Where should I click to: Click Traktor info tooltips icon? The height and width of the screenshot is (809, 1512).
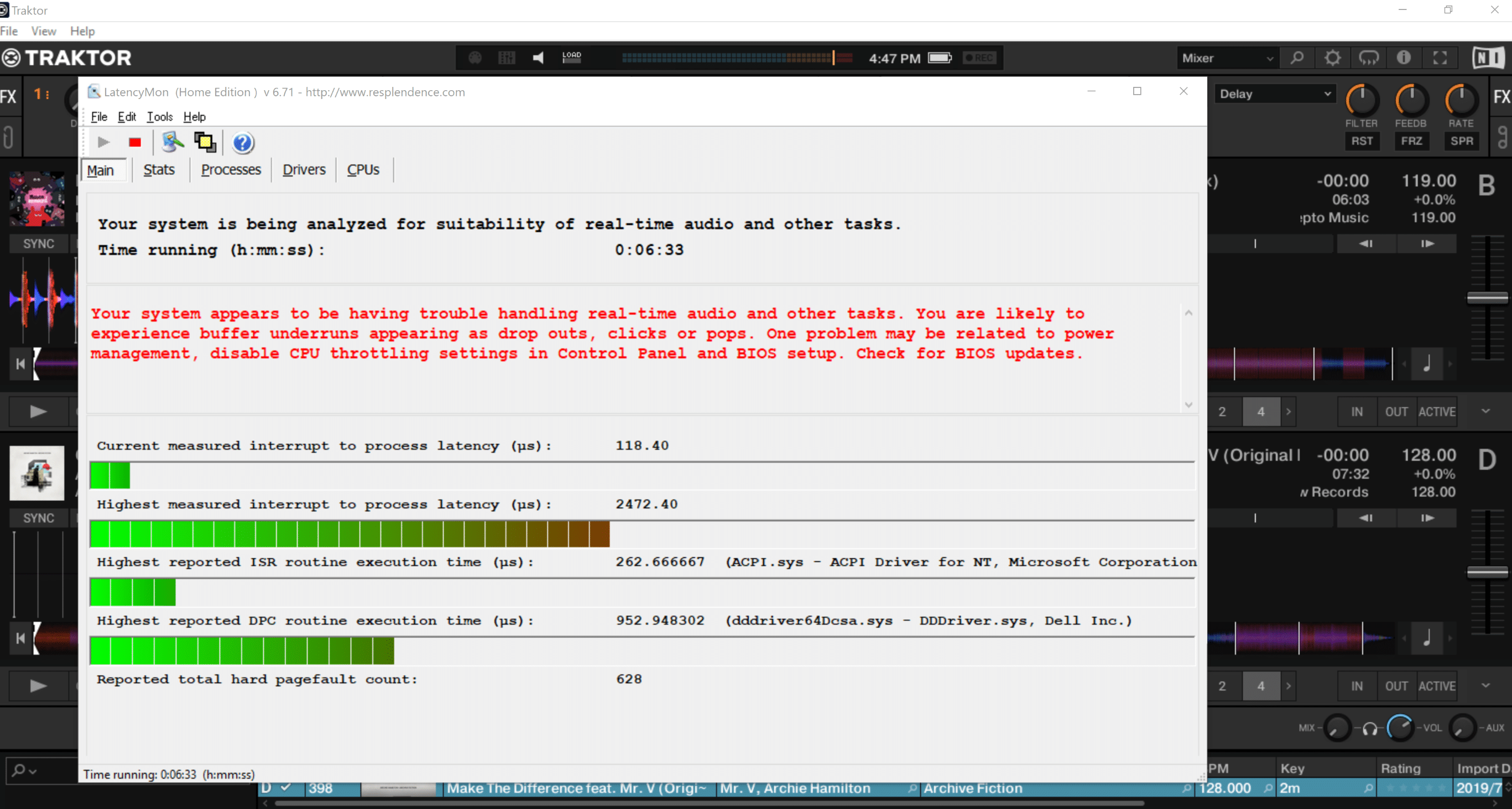click(x=1404, y=58)
